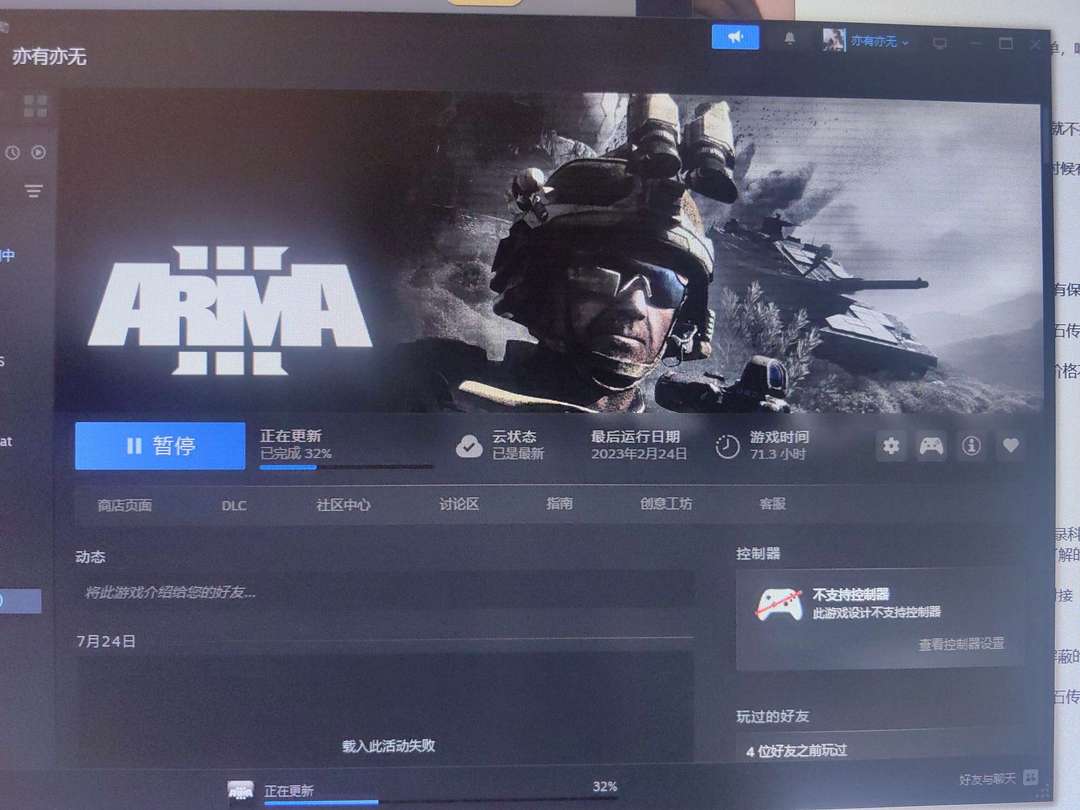
Task: Open the 商店页面 tab
Action: (125, 506)
